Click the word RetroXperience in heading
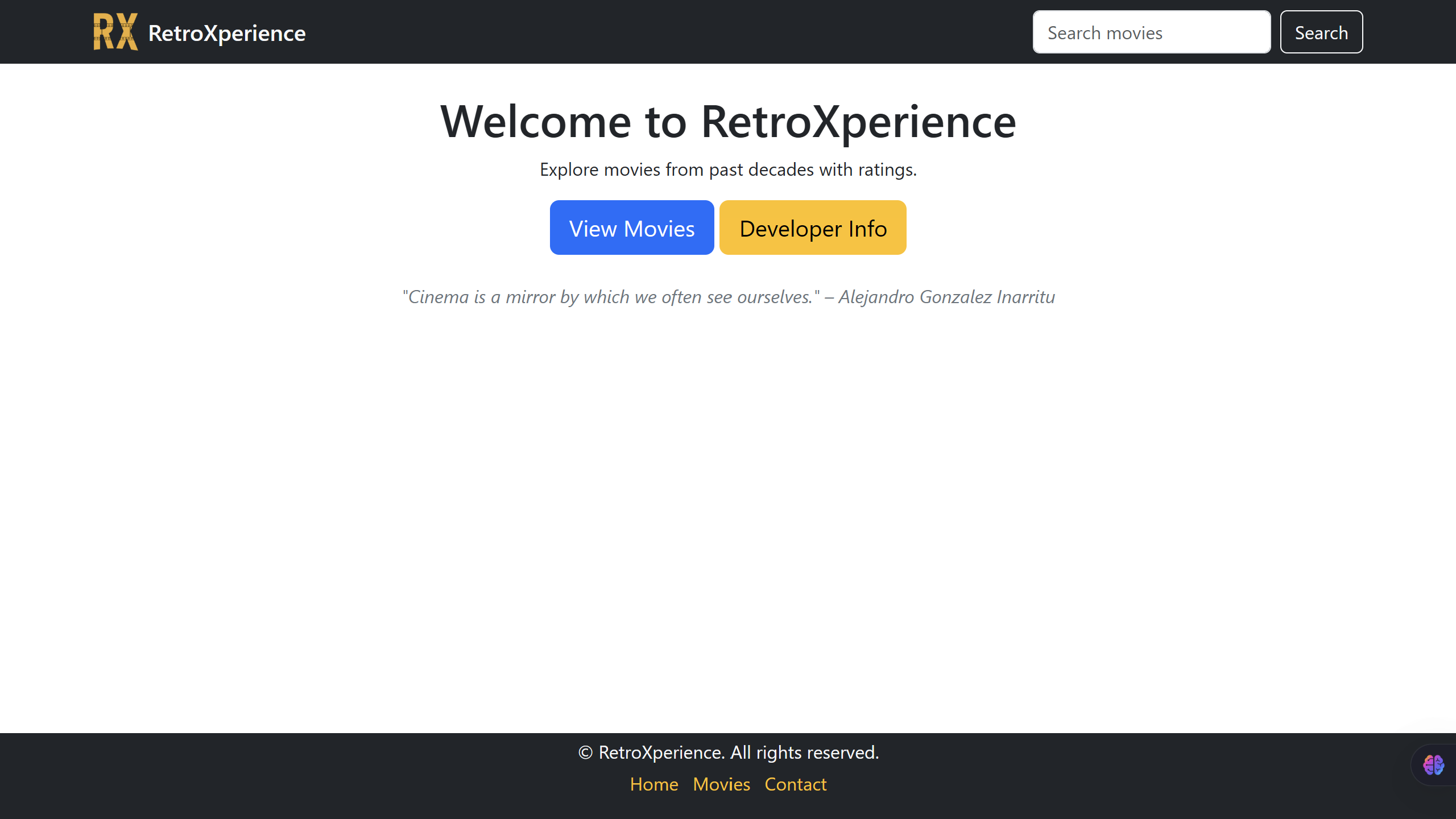This screenshot has width=1456, height=819. click(858, 122)
